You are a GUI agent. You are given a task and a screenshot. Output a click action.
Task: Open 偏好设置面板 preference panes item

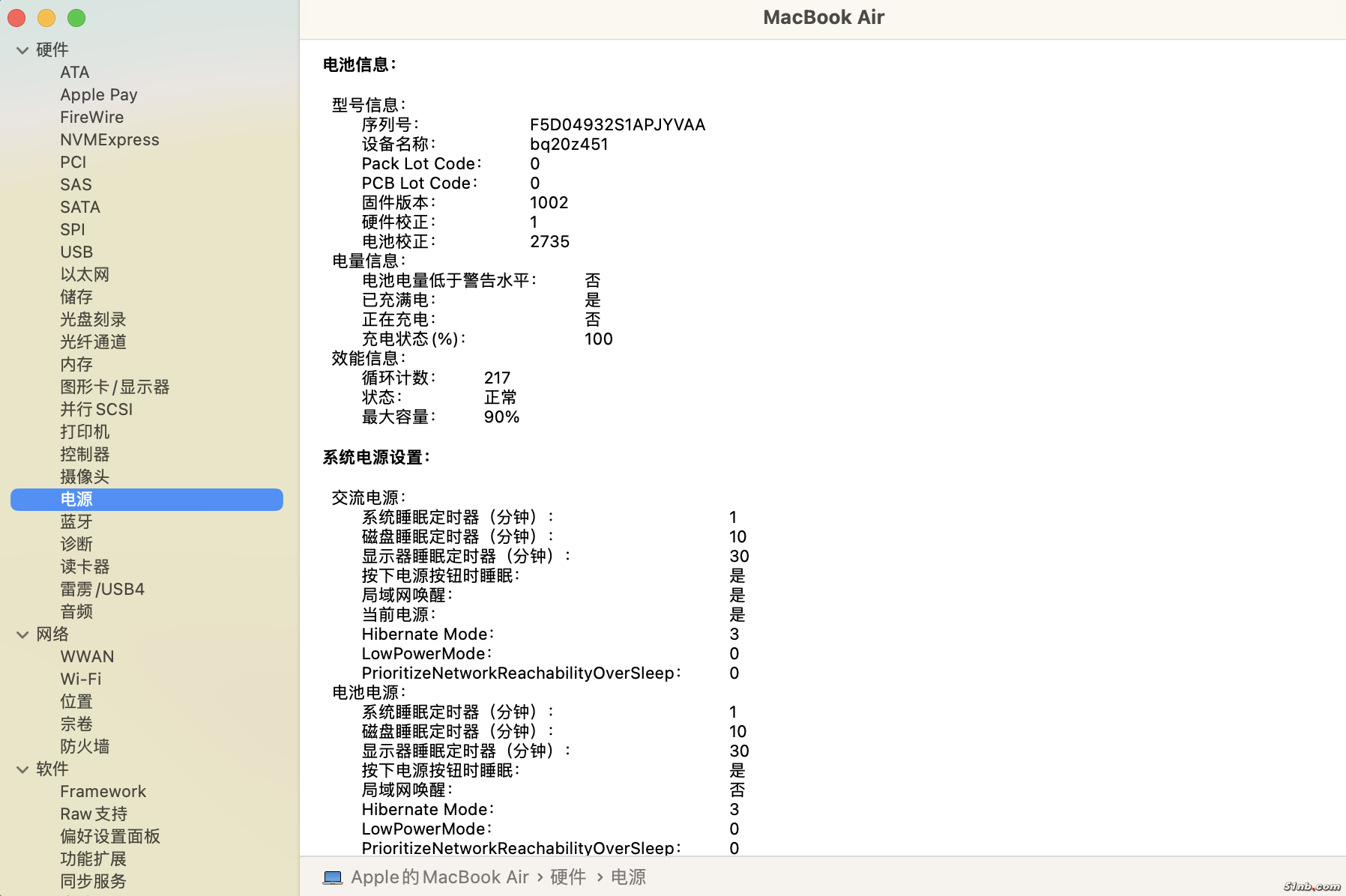tap(110, 837)
